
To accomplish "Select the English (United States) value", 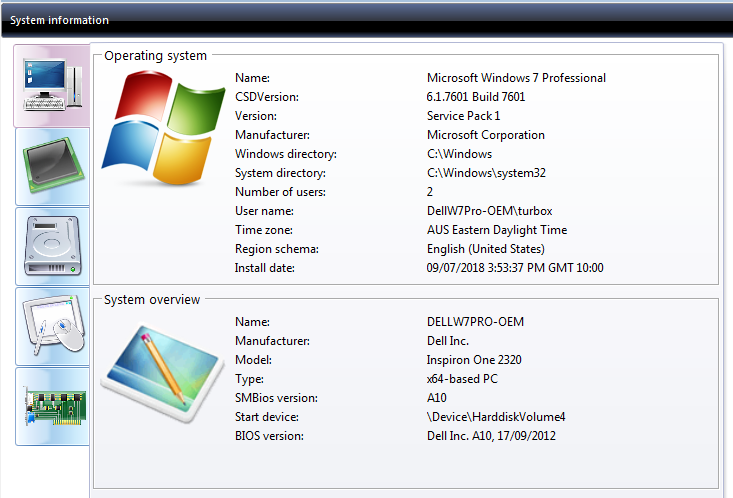I will [x=486, y=249].
